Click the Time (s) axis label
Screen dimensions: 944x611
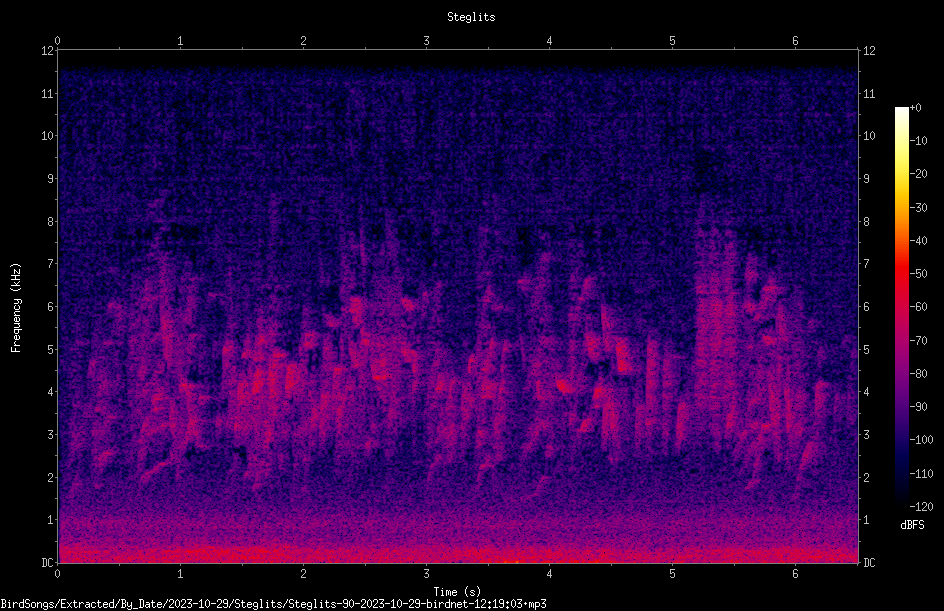[457, 592]
